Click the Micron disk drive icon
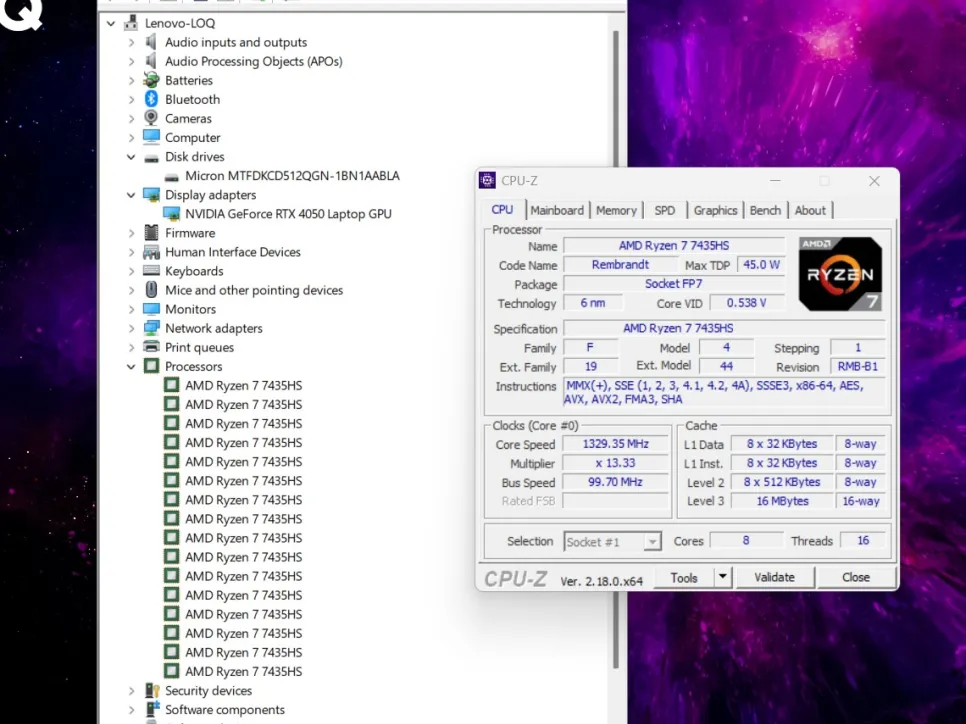The width and height of the screenshot is (966, 724). (x=171, y=176)
